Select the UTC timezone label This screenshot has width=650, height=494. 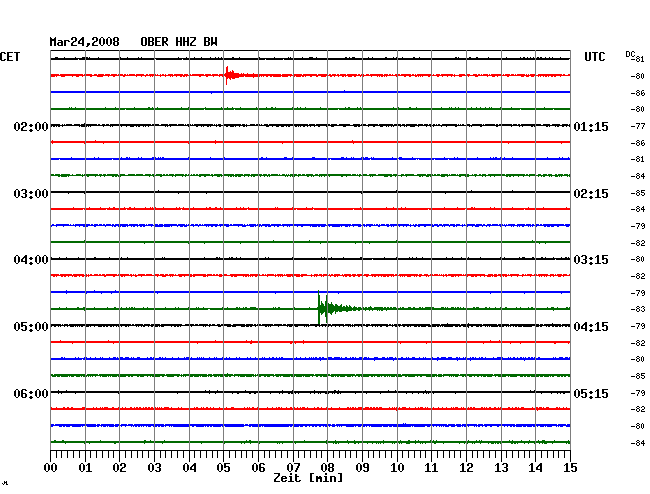click(594, 57)
